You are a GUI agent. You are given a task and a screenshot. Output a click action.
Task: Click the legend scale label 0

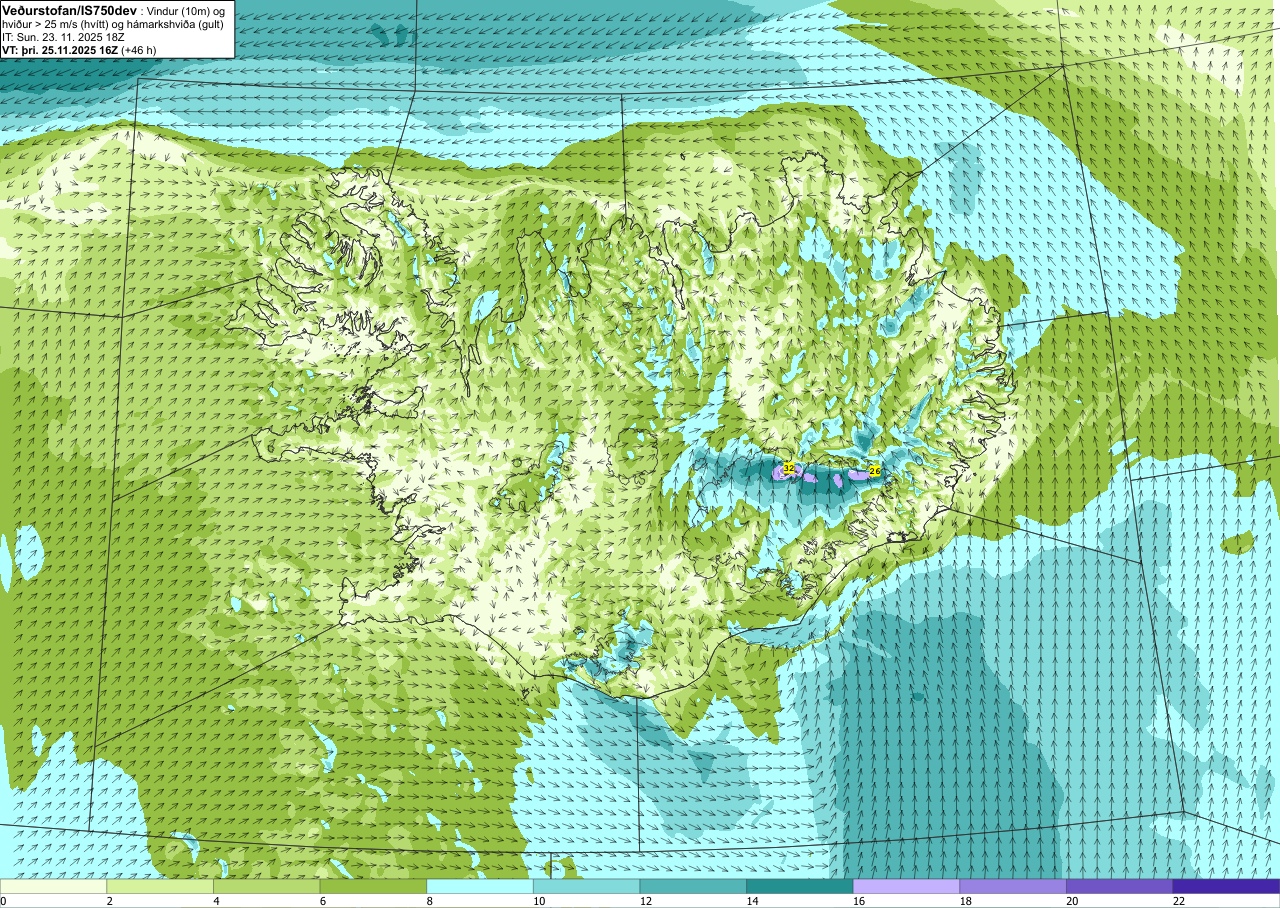point(3,901)
